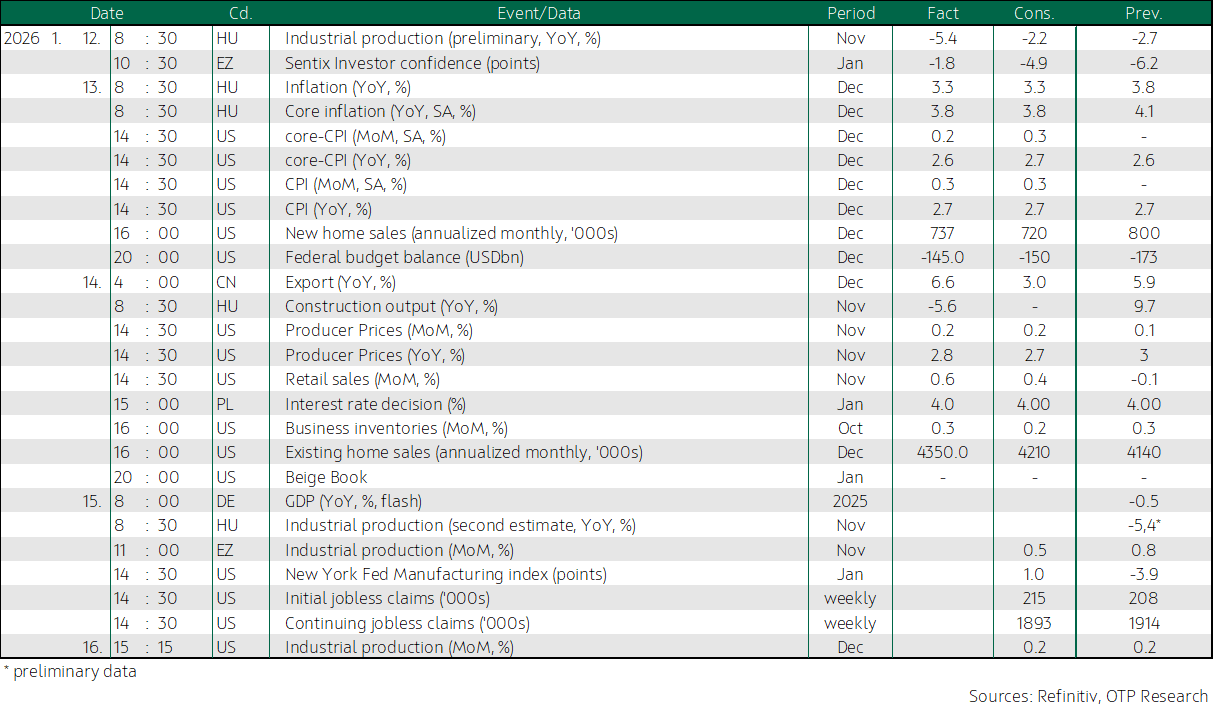Select the Continuing jobless claims ('000s) event
Image resolution: width=1214 pixels, height=709 pixels.
(407, 623)
